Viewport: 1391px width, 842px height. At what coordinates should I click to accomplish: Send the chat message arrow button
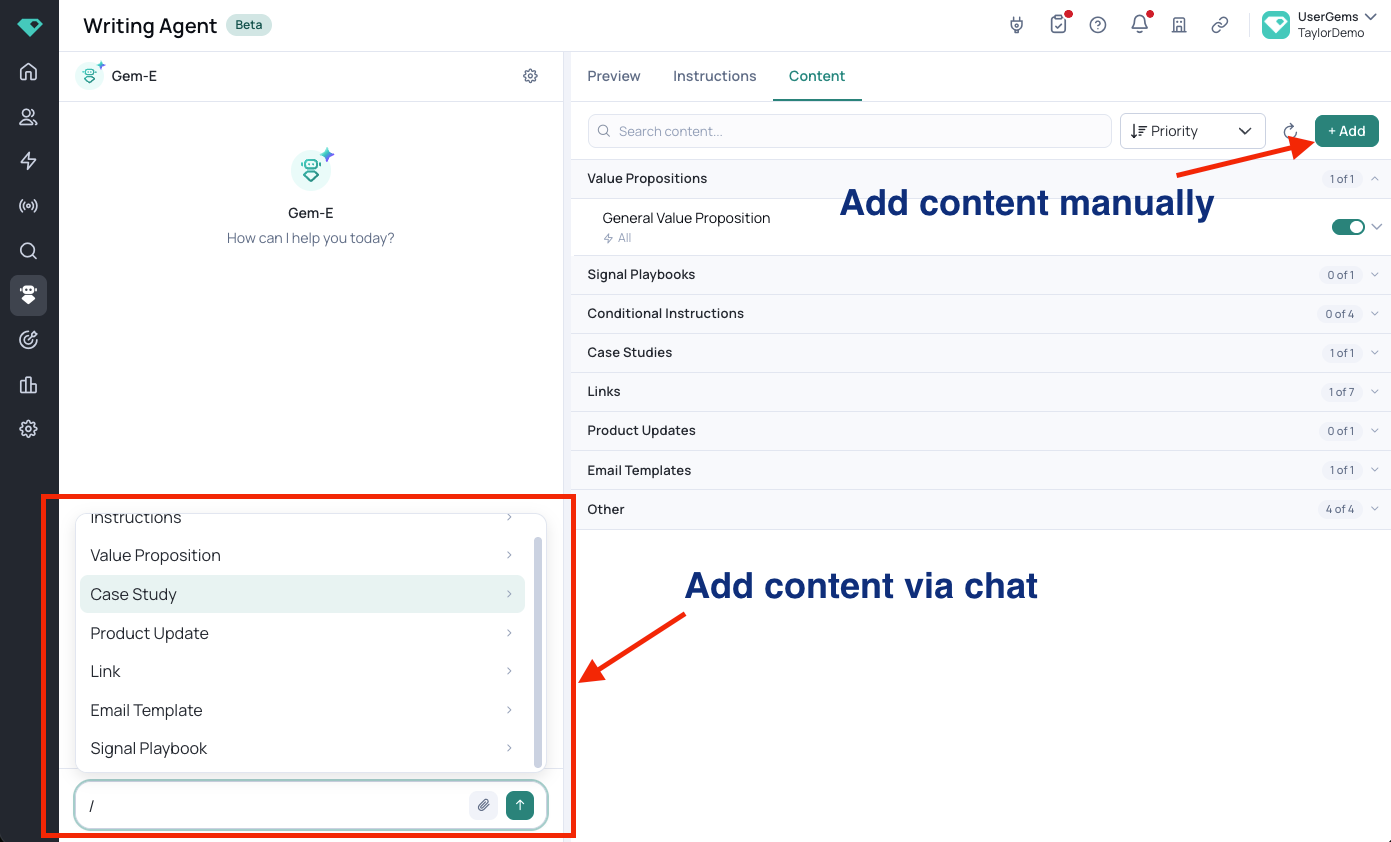(520, 805)
